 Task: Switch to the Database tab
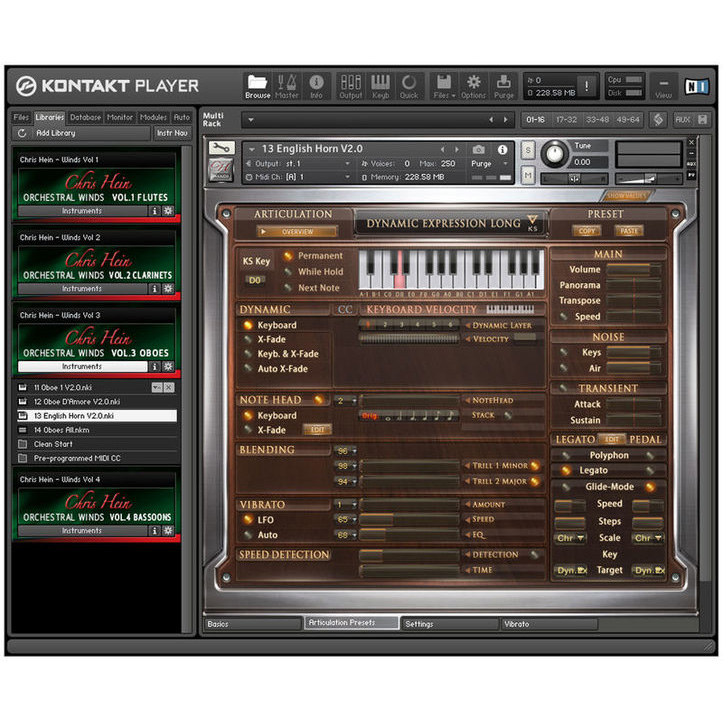(85, 118)
